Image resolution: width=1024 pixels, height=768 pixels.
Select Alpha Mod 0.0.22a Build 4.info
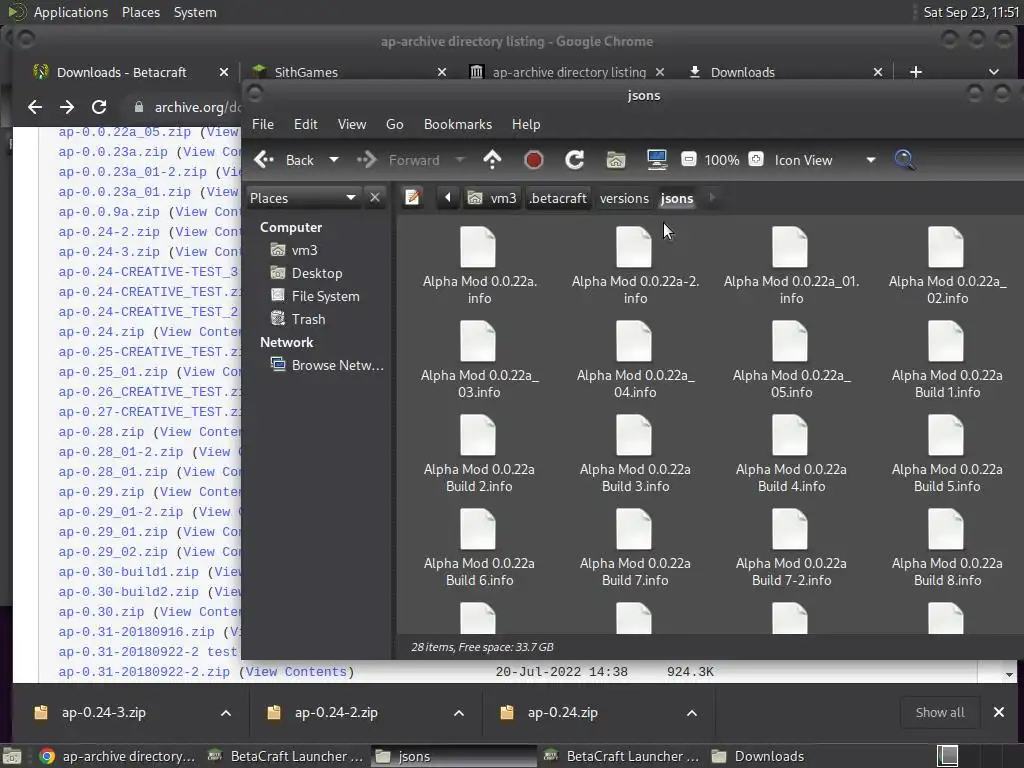click(x=791, y=454)
